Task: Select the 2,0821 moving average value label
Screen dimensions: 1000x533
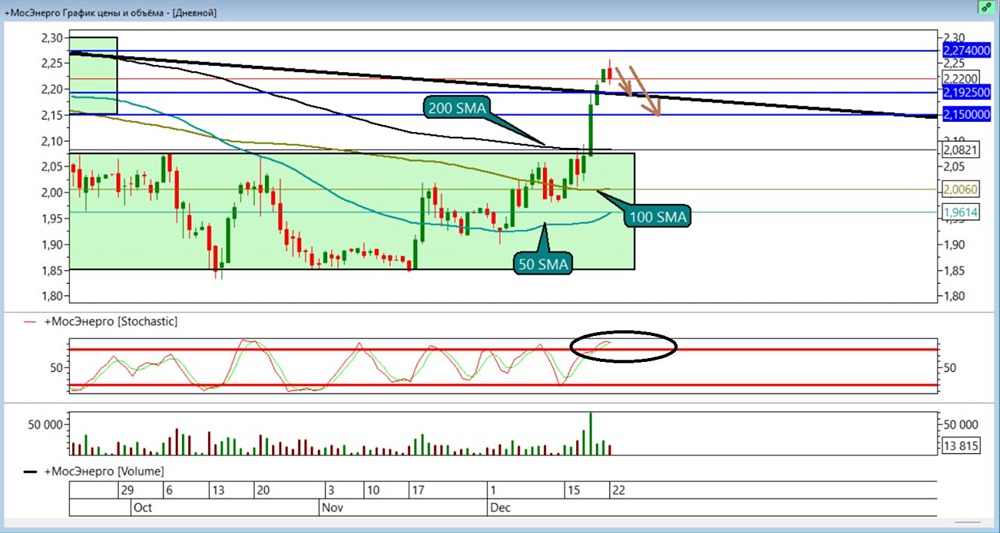Action: tap(958, 150)
